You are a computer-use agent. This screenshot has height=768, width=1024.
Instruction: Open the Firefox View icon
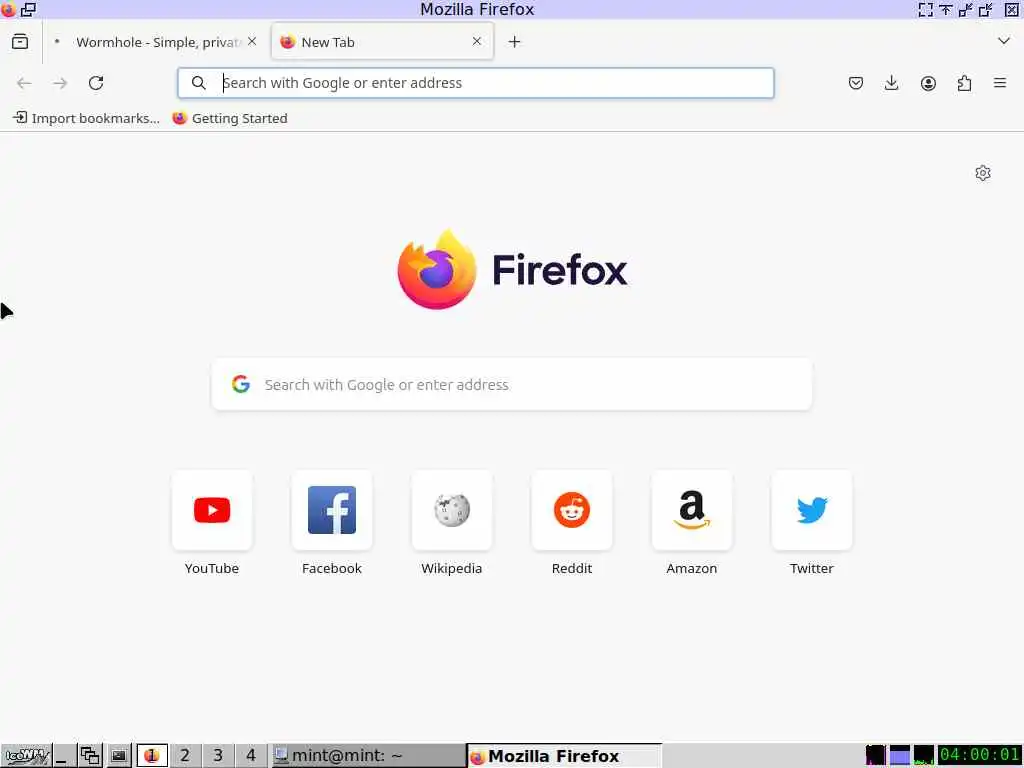(x=20, y=42)
